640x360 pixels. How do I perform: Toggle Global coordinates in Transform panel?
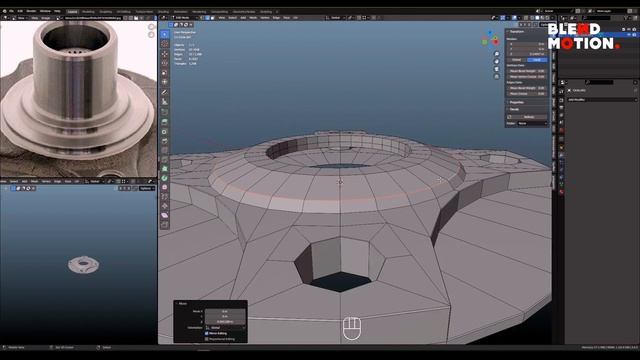coord(516,60)
